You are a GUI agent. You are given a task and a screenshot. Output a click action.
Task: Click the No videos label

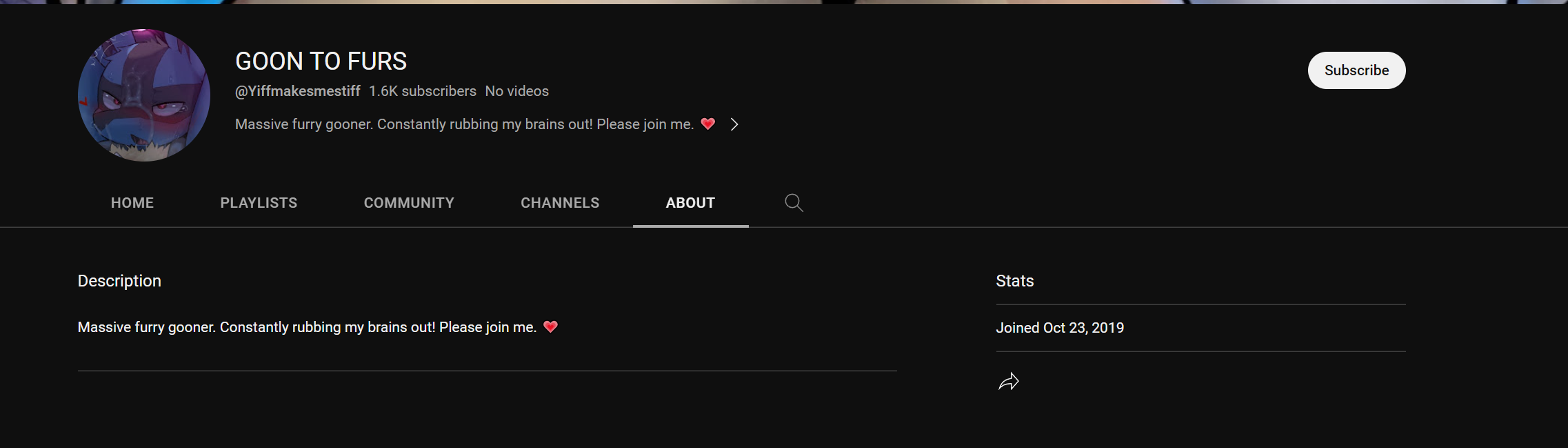coord(516,91)
